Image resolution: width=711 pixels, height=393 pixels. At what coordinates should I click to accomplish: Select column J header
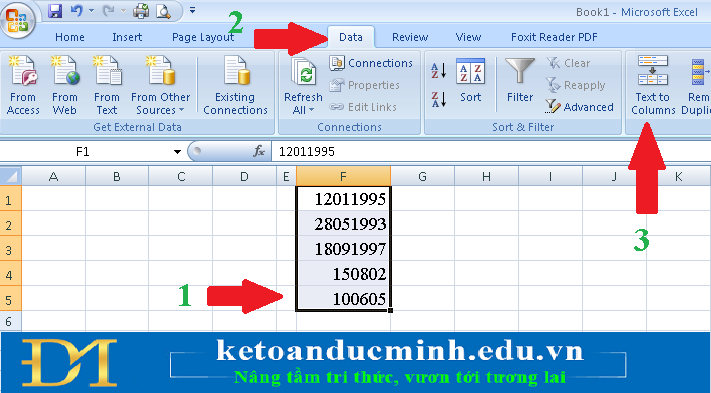[614, 176]
